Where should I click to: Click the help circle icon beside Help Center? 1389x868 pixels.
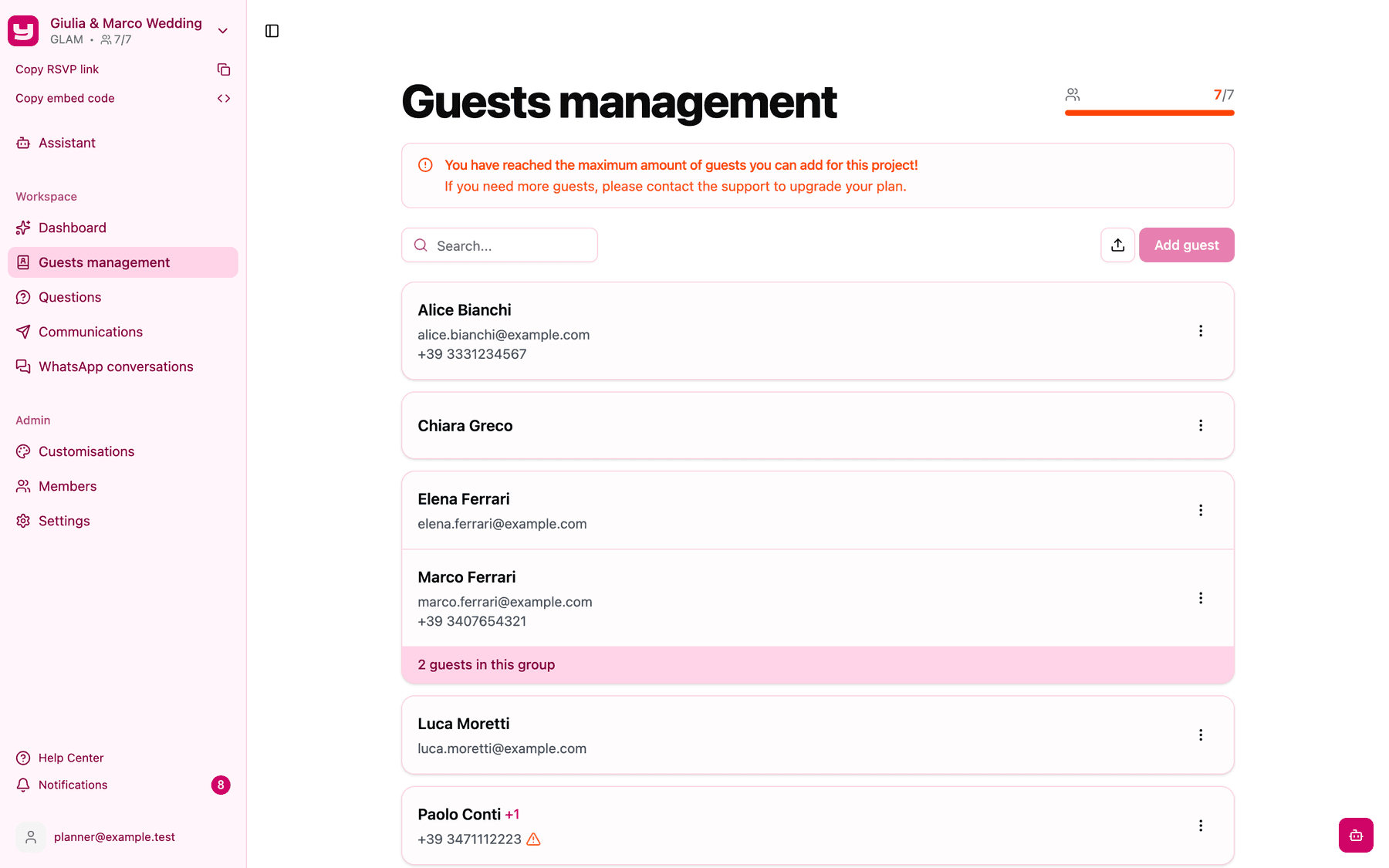[x=23, y=758]
